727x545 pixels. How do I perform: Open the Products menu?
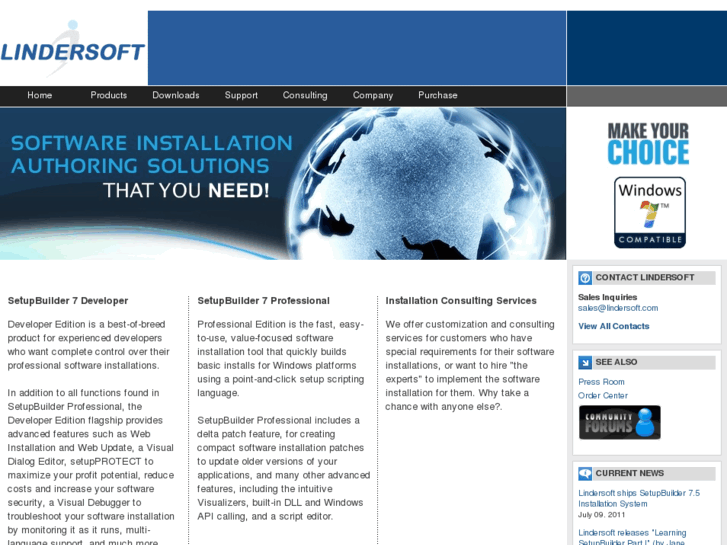108,95
